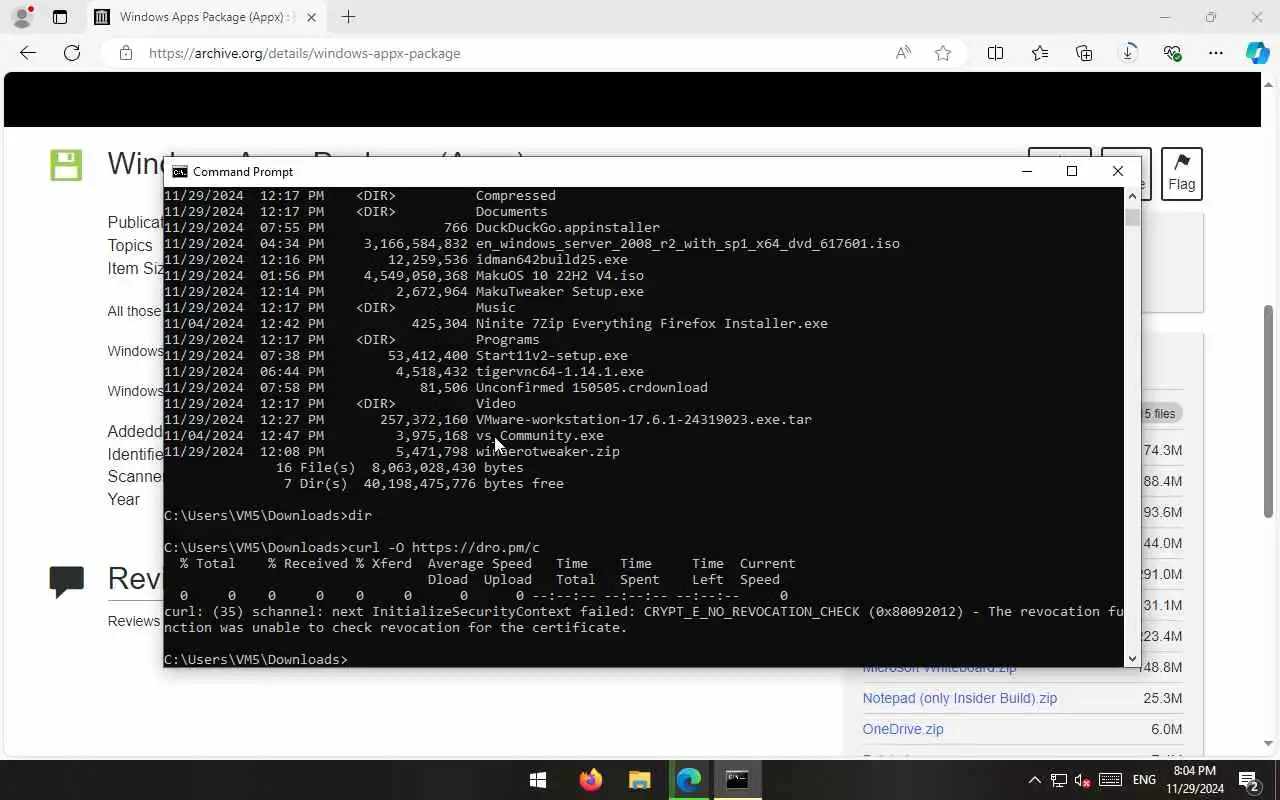Open Edge tab actions menu icon
Screen dimensions: 1280x800
(60, 17)
